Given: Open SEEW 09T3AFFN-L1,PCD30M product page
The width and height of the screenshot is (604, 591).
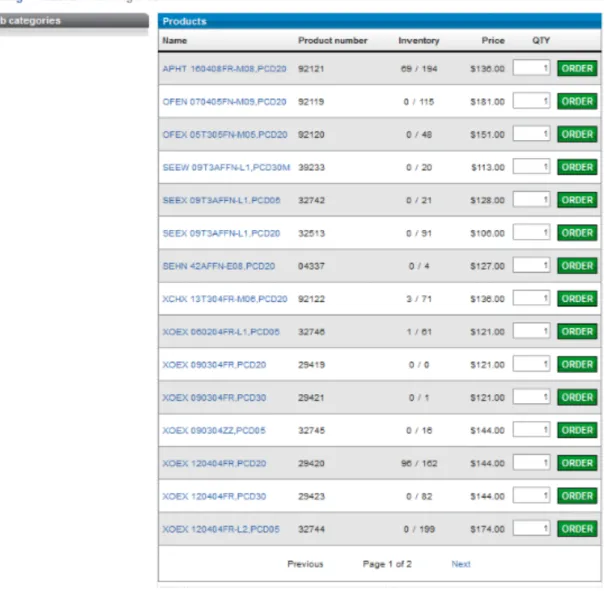Looking at the screenshot, I should [226, 168].
